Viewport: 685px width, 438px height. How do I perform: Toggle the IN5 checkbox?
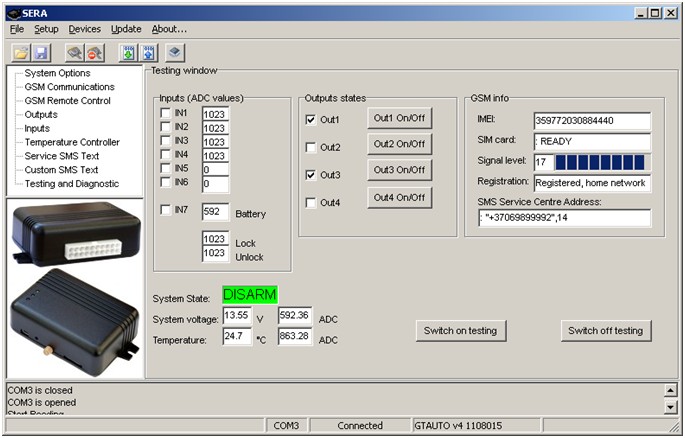pyautogui.click(x=165, y=168)
